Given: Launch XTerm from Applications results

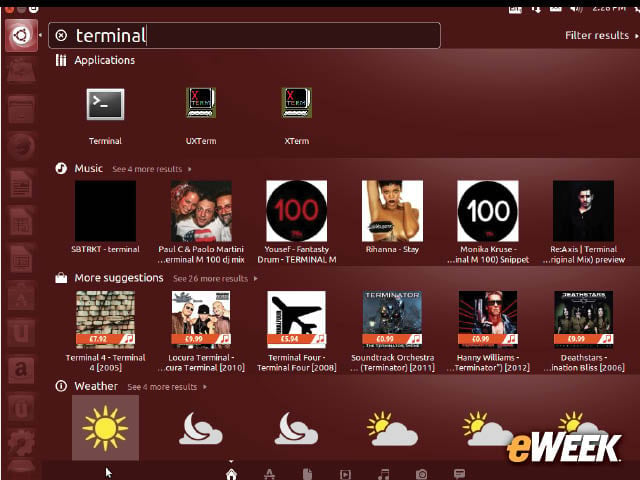Looking at the screenshot, I should (x=297, y=103).
